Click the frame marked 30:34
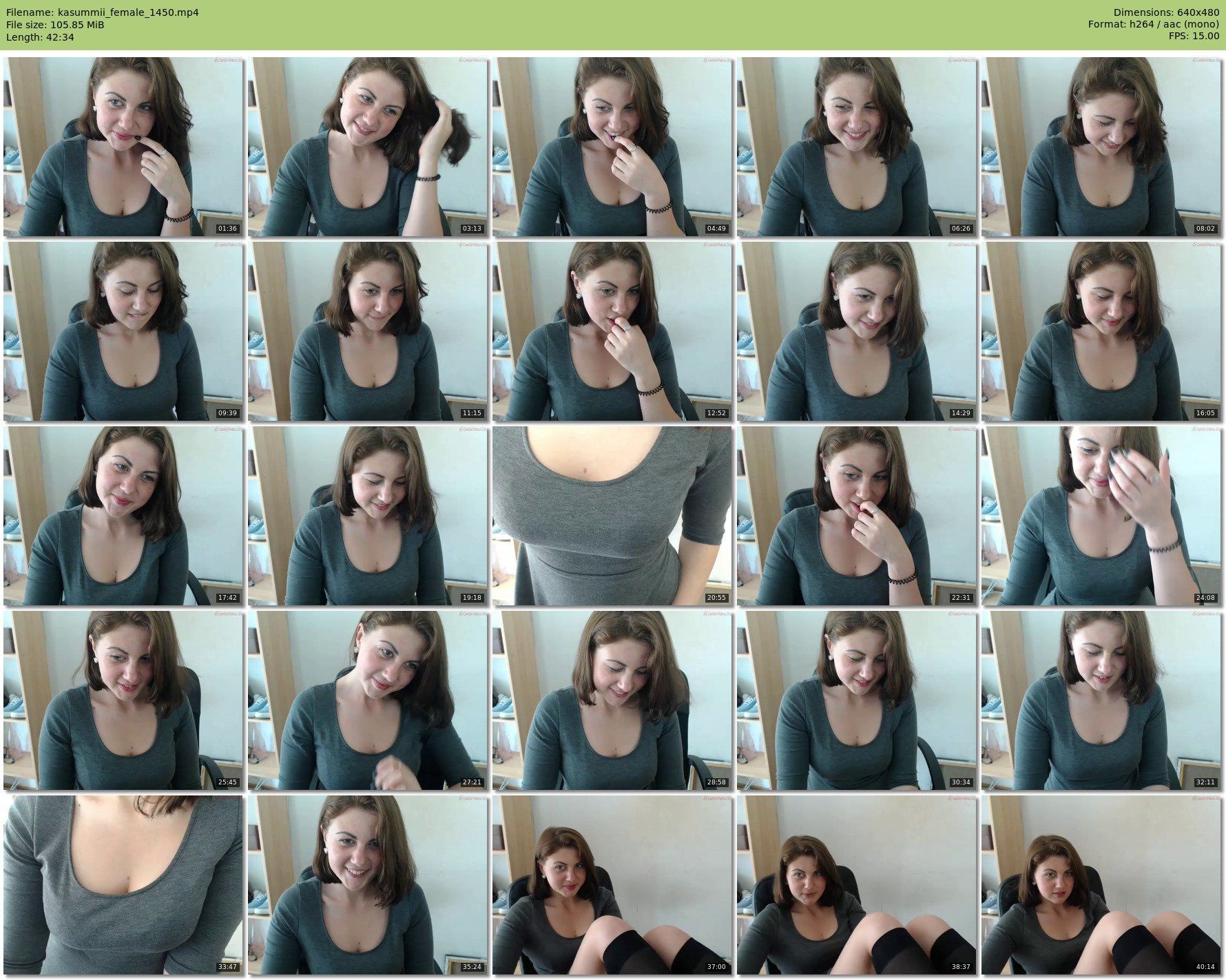This screenshot has height=980, width=1226. pyautogui.click(x=856, y=700)
